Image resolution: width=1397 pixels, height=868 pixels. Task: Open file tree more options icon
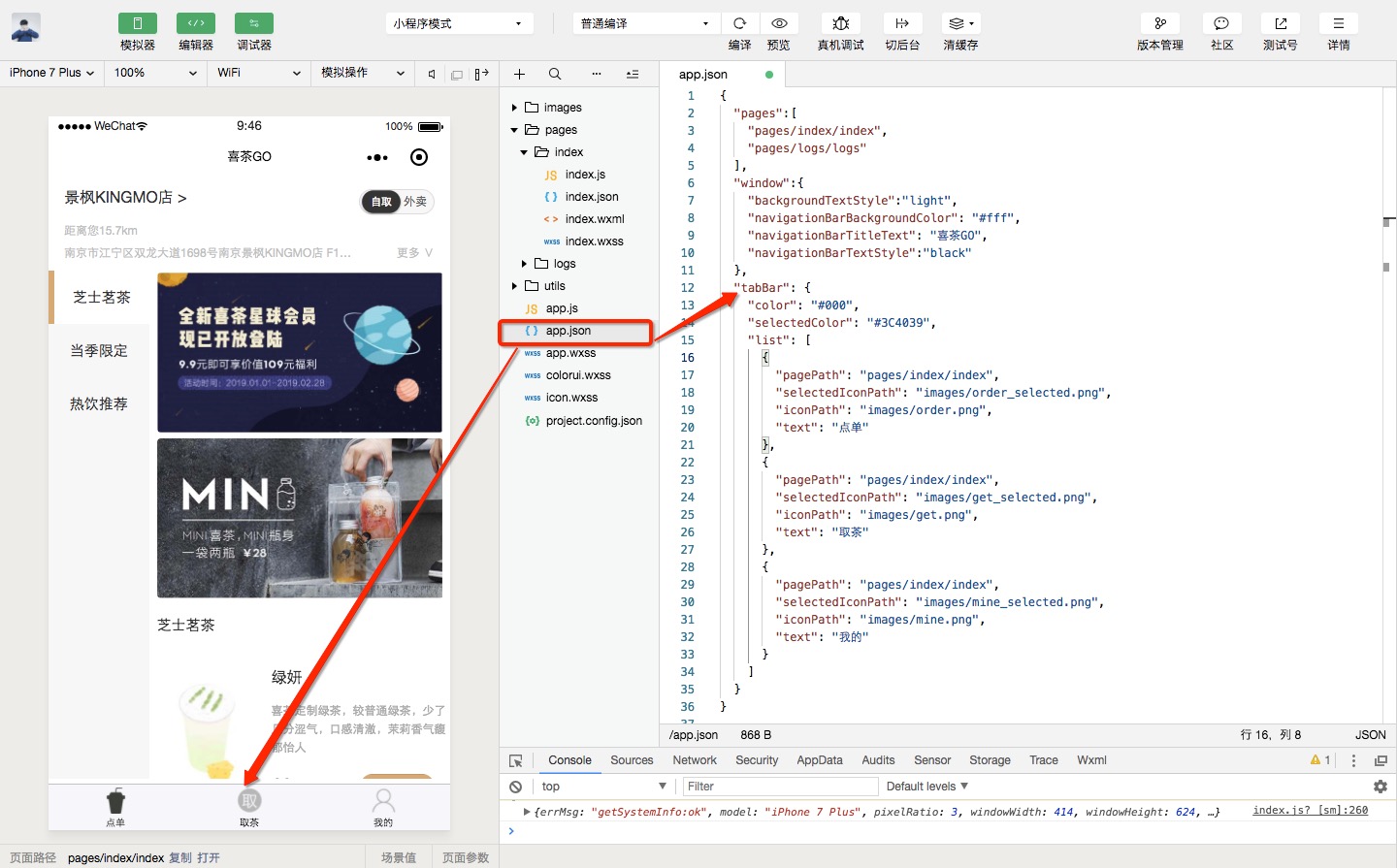tap(597, 74)
